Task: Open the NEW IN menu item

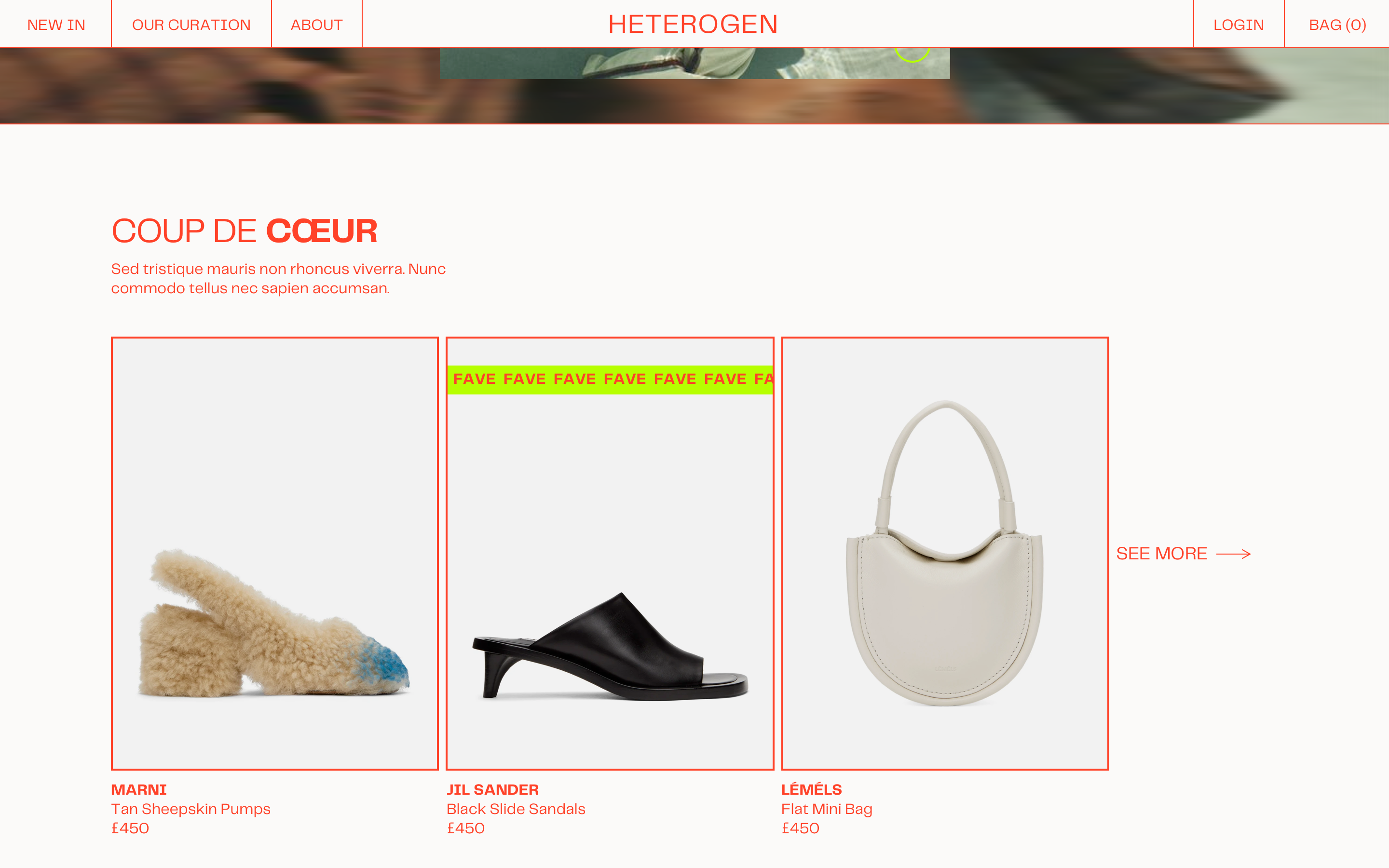Action: point(56,25)
